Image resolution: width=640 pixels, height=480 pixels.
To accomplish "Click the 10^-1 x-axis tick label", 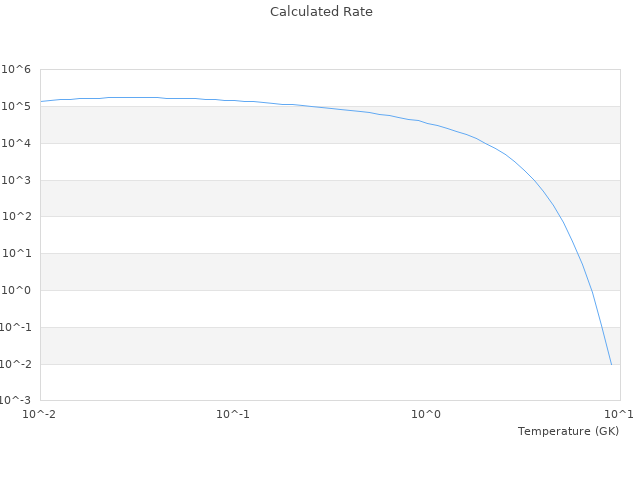I will tap(233, 414).
